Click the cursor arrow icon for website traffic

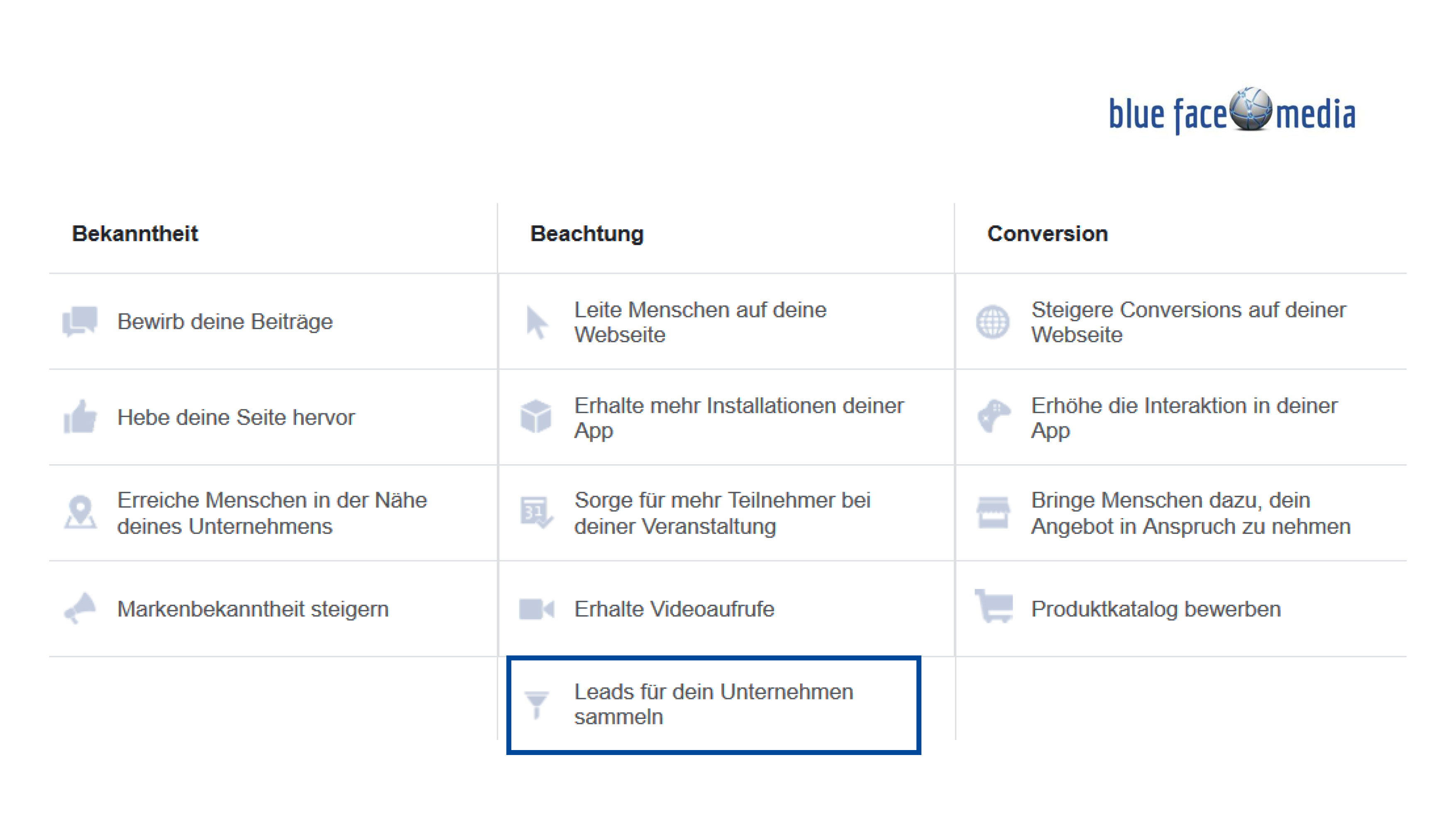[536, 323]
